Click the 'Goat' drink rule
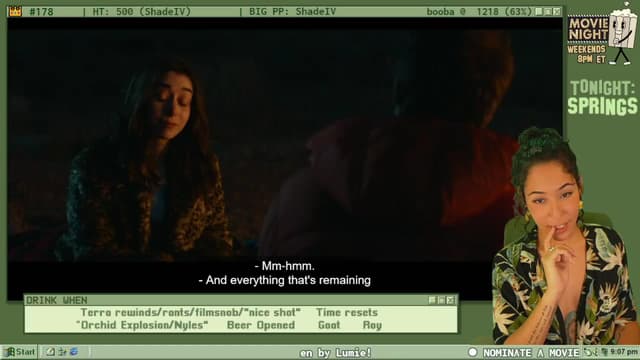 coord(329,325)
